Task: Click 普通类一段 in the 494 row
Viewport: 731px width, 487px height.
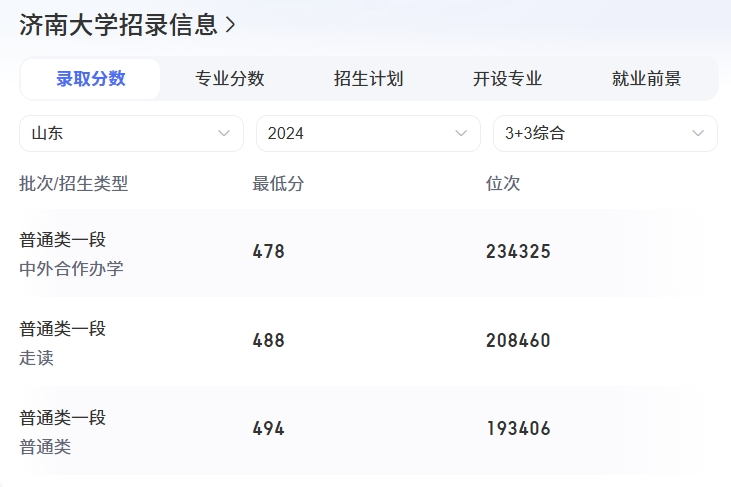Action: pyautogui.click(x=62, y=418)
